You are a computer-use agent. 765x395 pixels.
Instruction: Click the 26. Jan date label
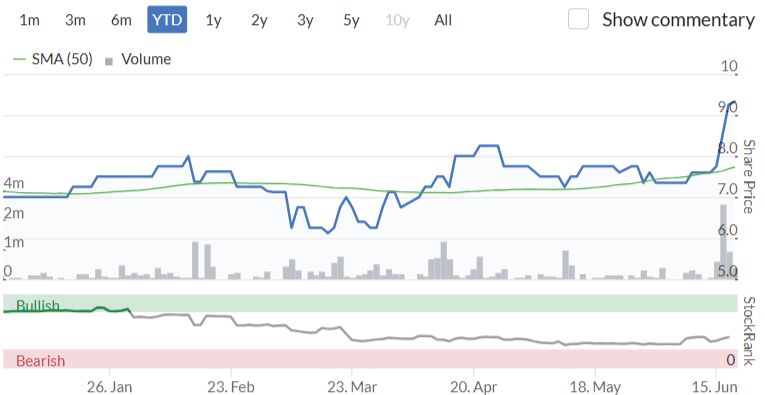click(109, 387)
